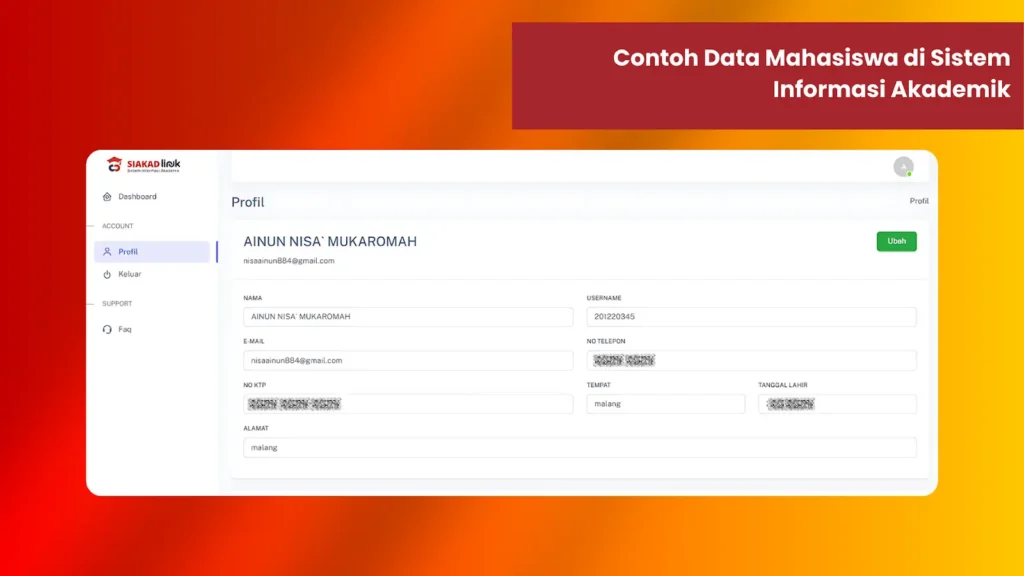This screenshot has height=576, width=1024.
Task: Focus the Tanggal Lahir input field
Action: [x=837, y=404]
